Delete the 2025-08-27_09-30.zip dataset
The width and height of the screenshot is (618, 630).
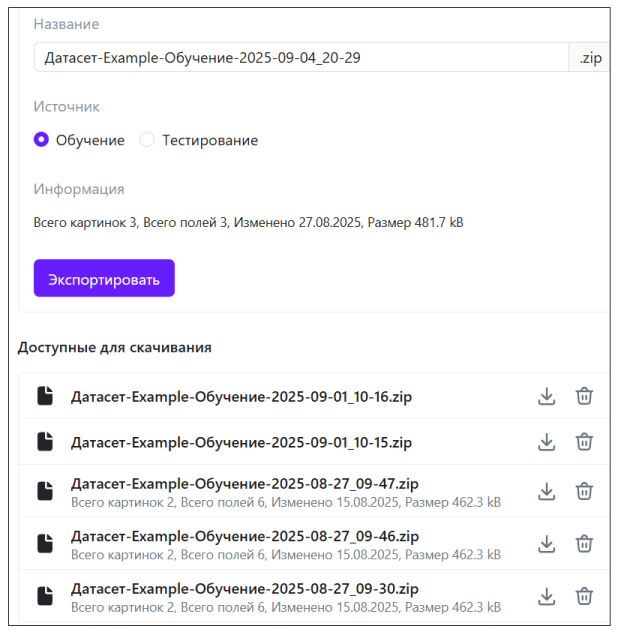click(584, 596)
